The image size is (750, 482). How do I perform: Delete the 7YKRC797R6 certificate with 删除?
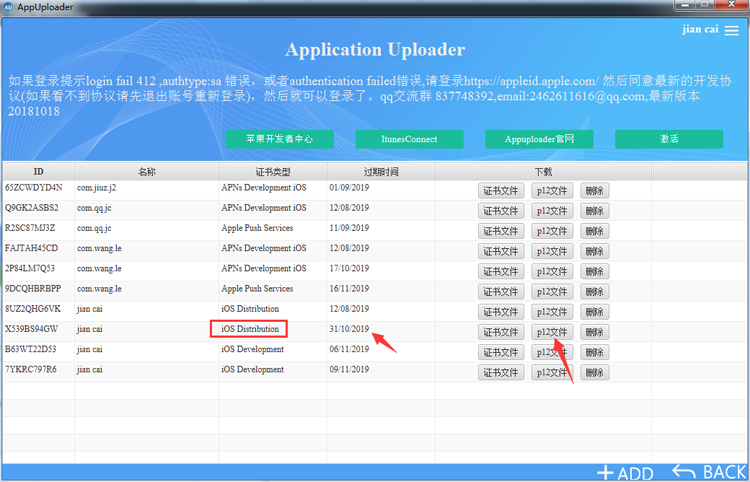pos(595,372)
